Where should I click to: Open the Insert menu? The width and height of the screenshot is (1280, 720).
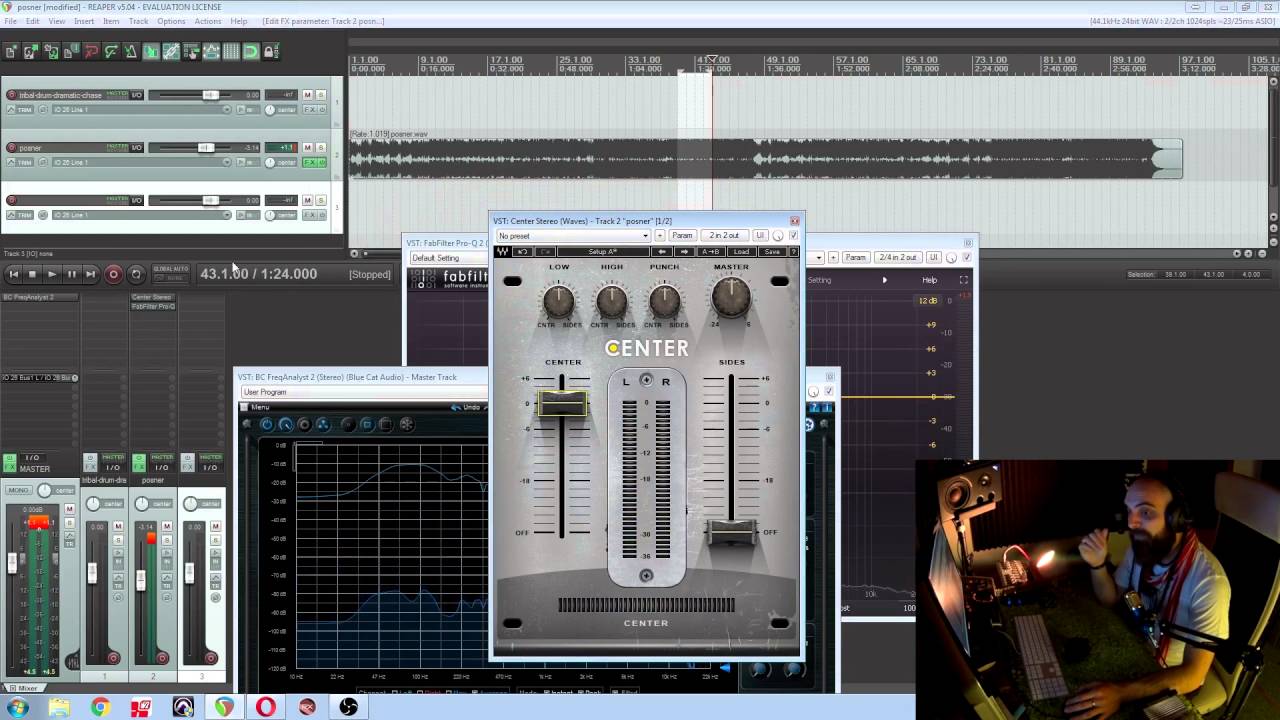(x=84, y=21)
